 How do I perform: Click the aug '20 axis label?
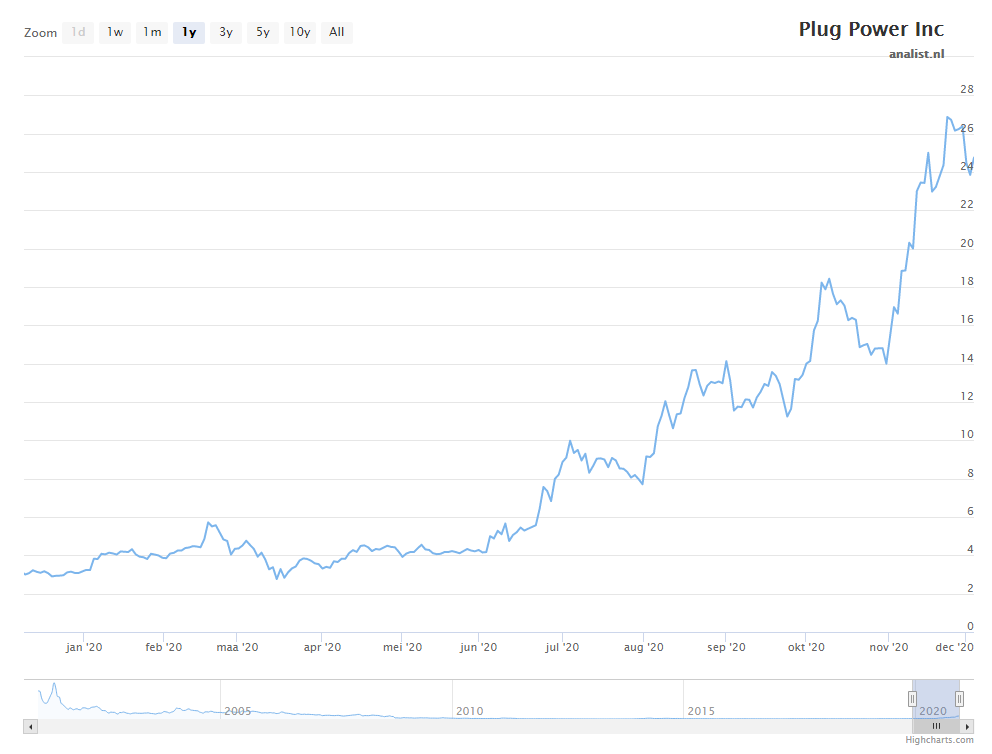point(643,647)
